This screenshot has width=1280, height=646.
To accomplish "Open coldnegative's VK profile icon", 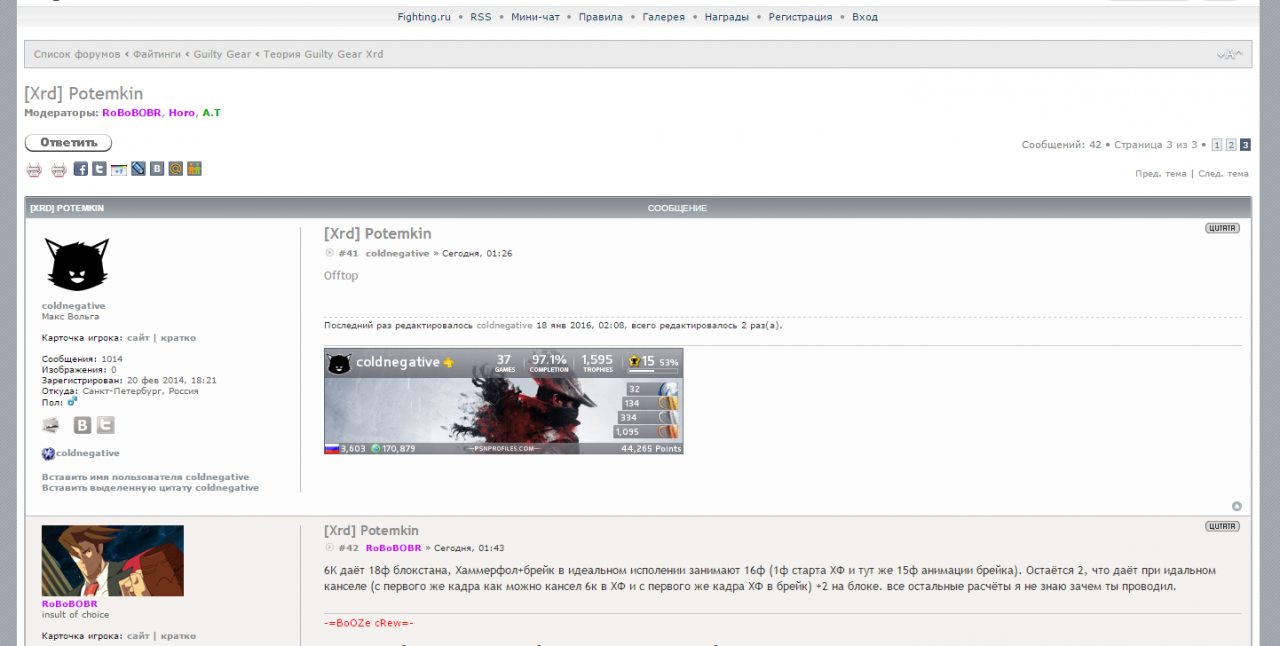I will (x=82, y=425).
